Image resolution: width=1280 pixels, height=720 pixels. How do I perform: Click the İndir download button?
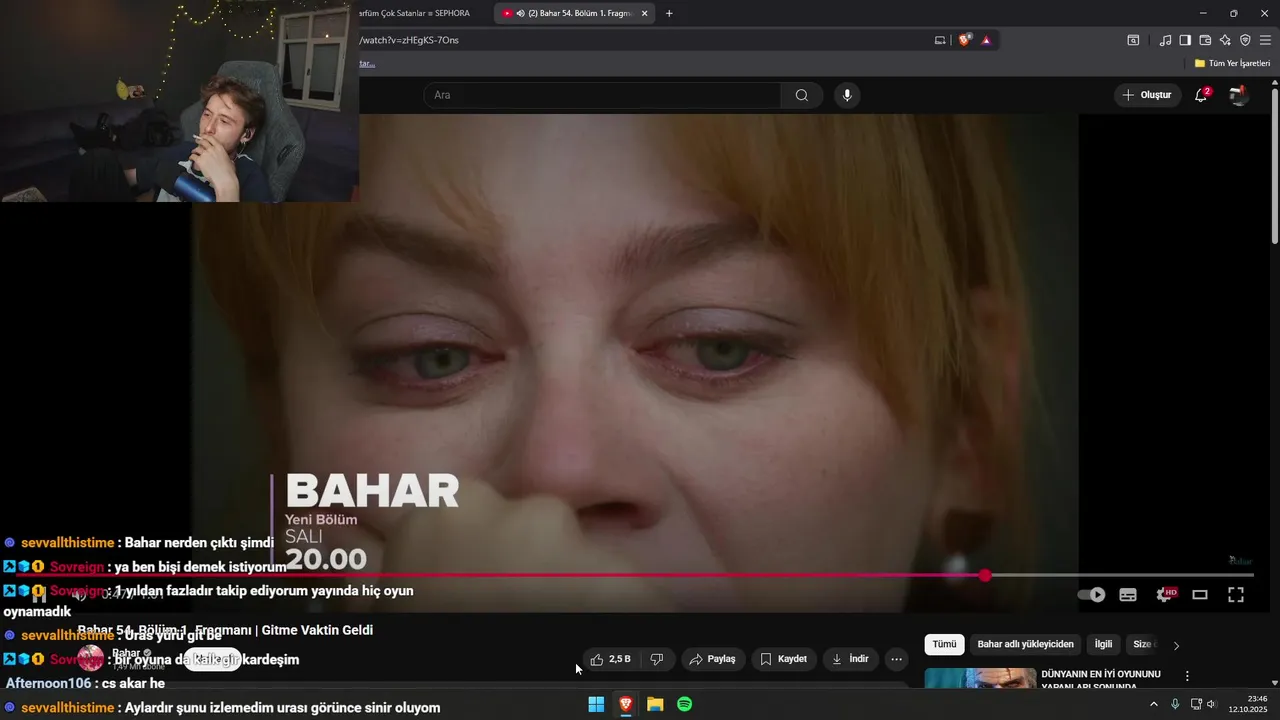850,659
